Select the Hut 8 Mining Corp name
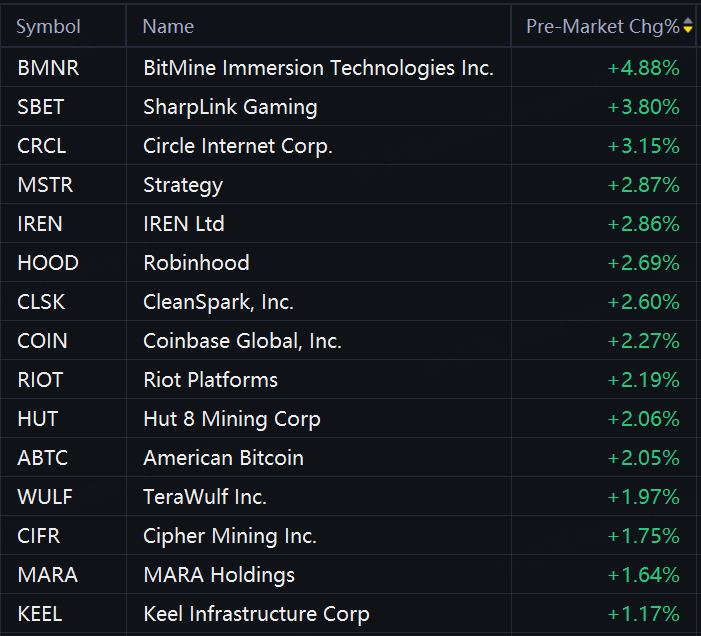 coord(232,419)
